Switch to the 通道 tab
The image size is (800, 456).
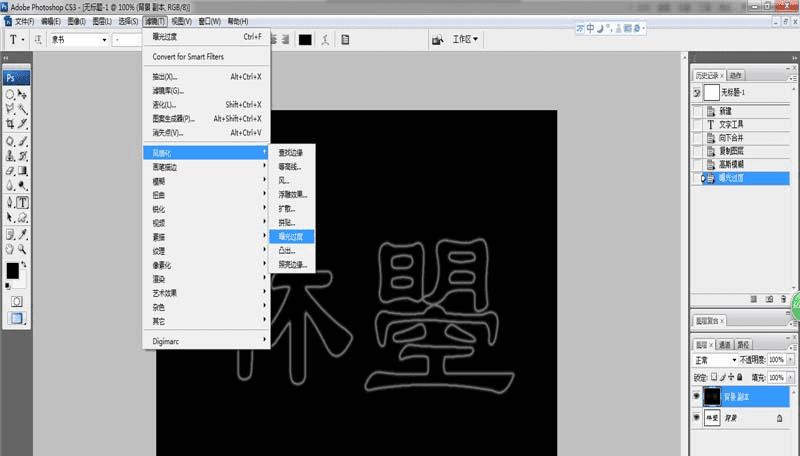tap(724, 345)
